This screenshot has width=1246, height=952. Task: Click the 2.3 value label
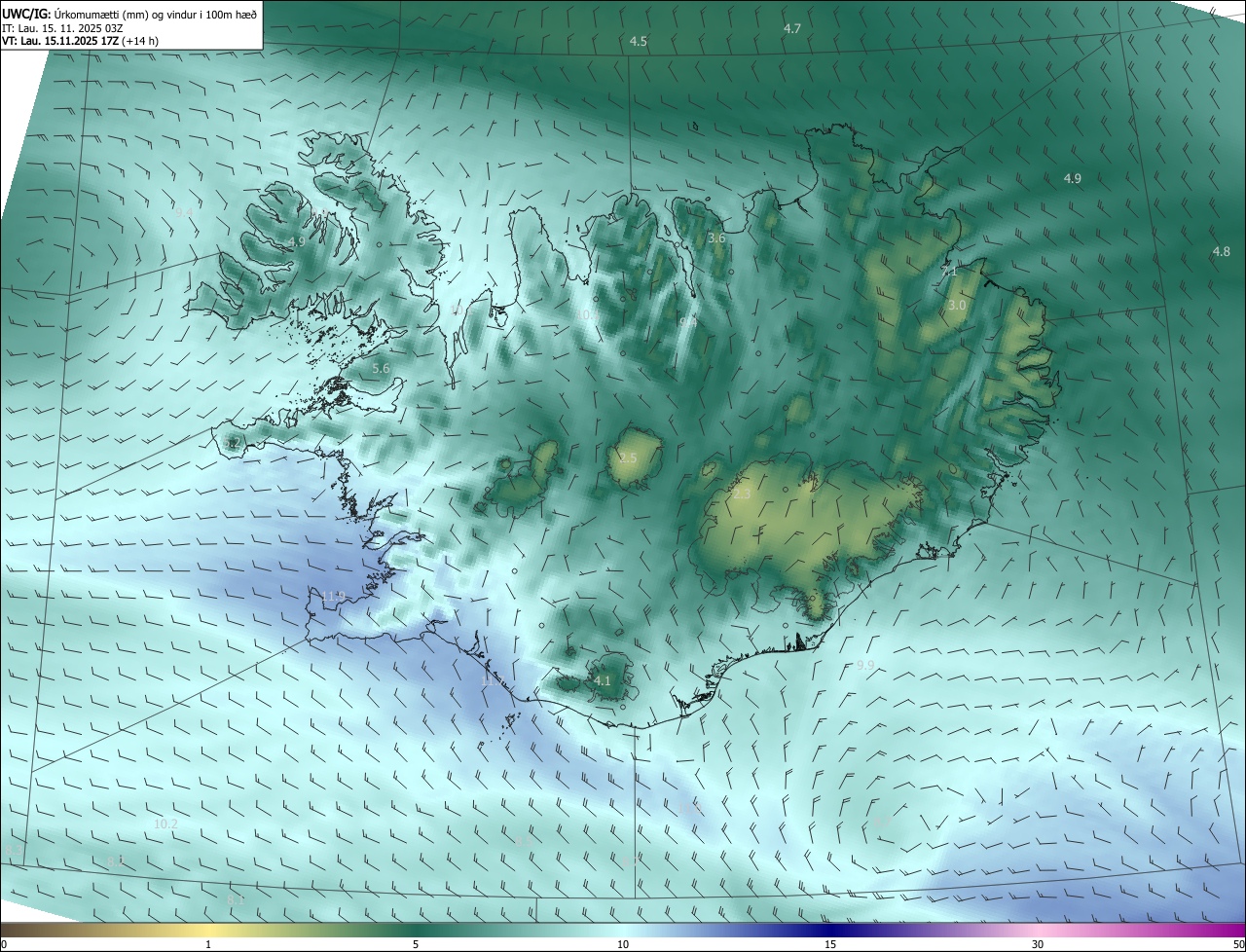(x=742, y=495)
